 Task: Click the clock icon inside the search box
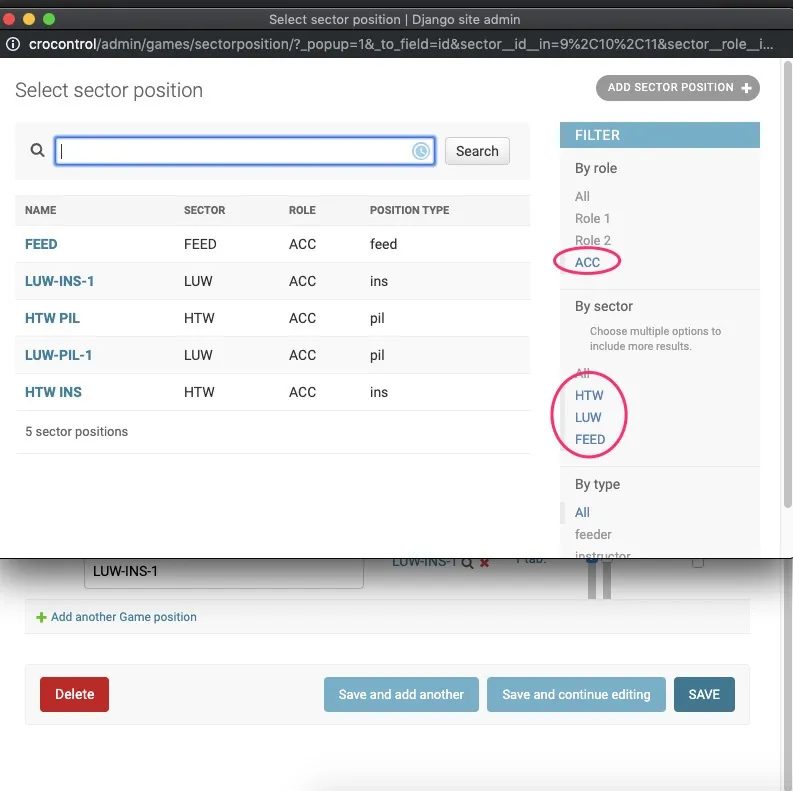(x=421, y=151)
